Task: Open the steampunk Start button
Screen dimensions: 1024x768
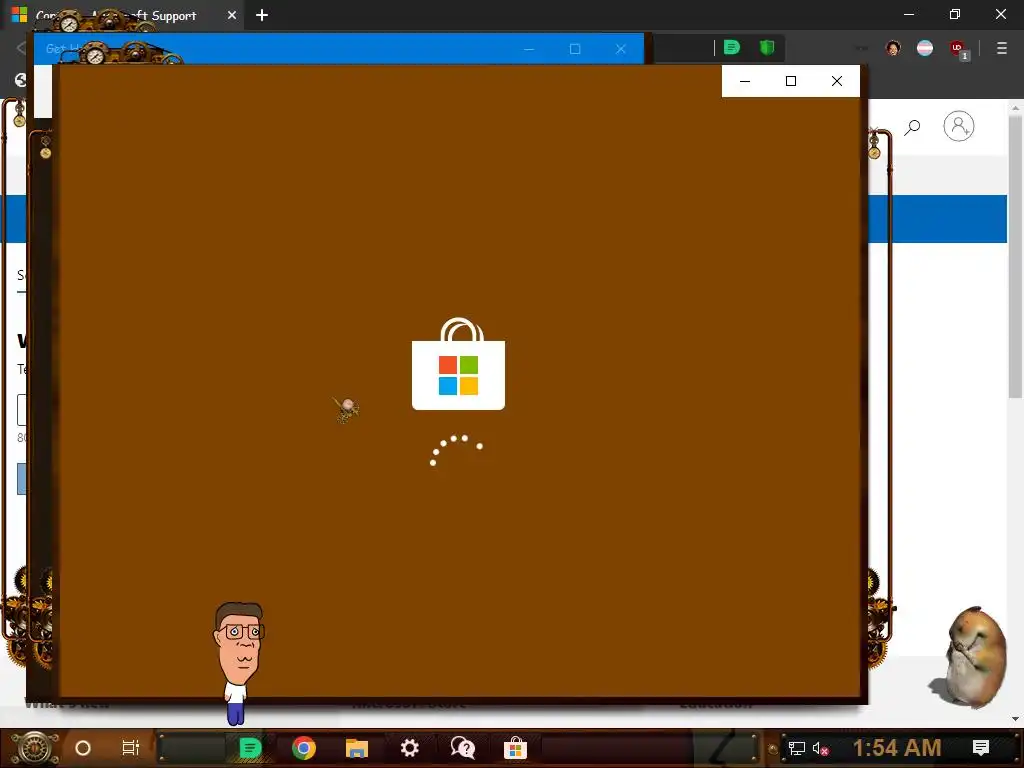Action: click(33, 748)
